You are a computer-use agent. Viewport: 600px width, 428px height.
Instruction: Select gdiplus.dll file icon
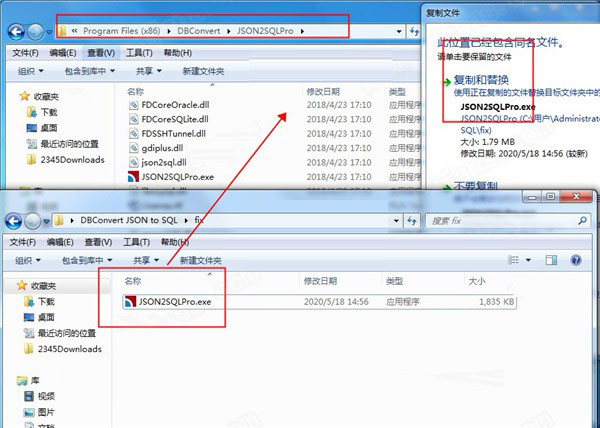(134, 148)
